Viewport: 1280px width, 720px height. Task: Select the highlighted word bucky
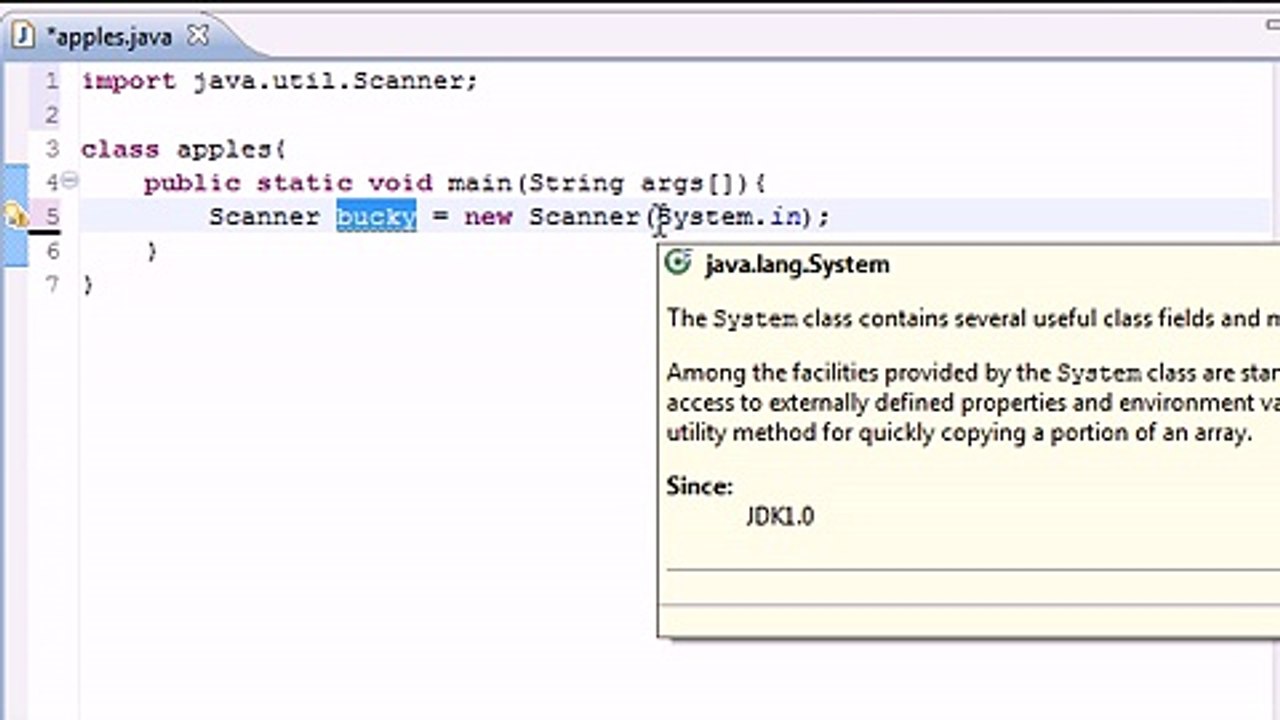coord(376,216)
